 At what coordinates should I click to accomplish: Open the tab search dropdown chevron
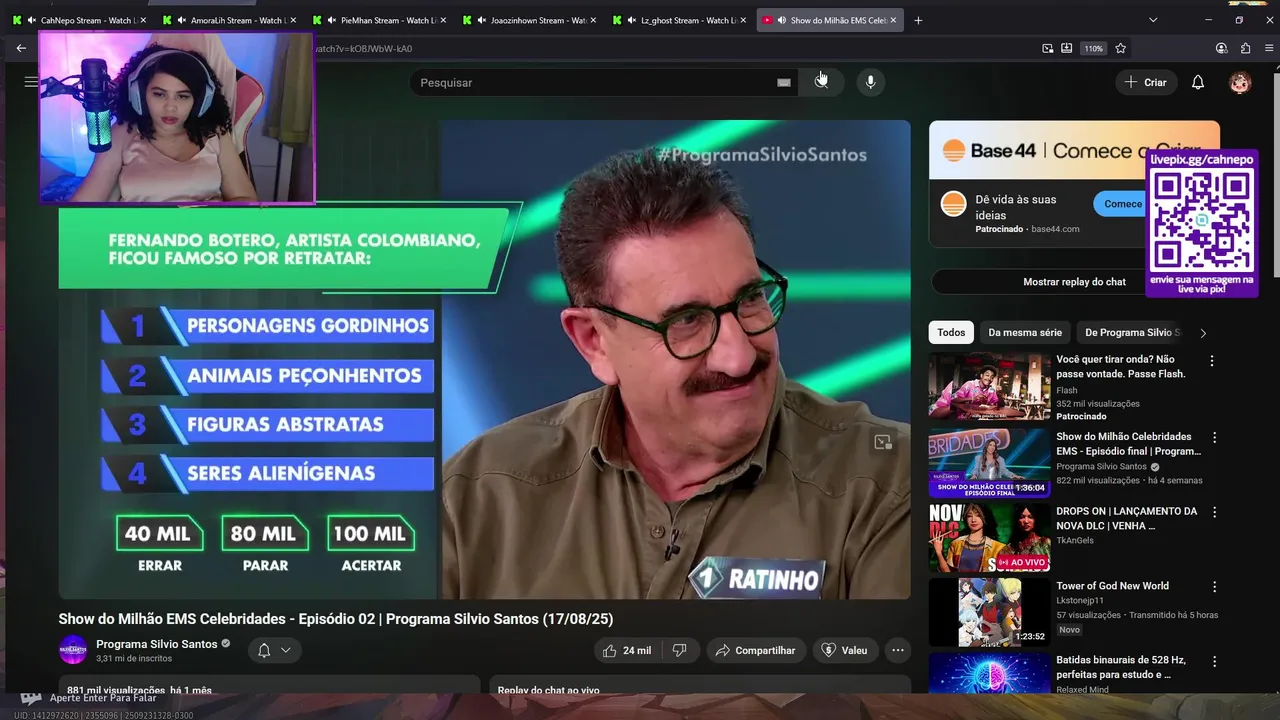1153,20
